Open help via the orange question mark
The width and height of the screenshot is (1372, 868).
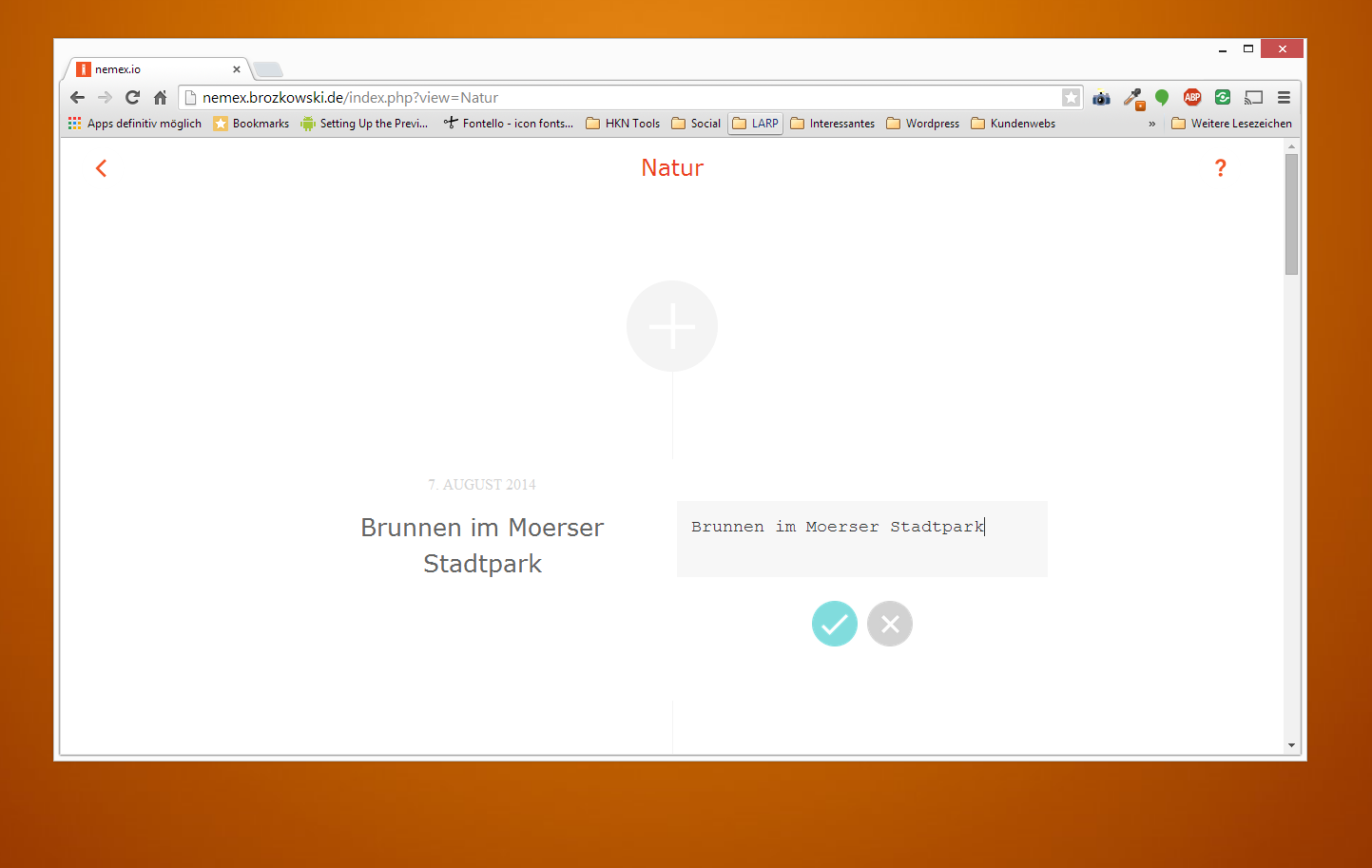1221,168
